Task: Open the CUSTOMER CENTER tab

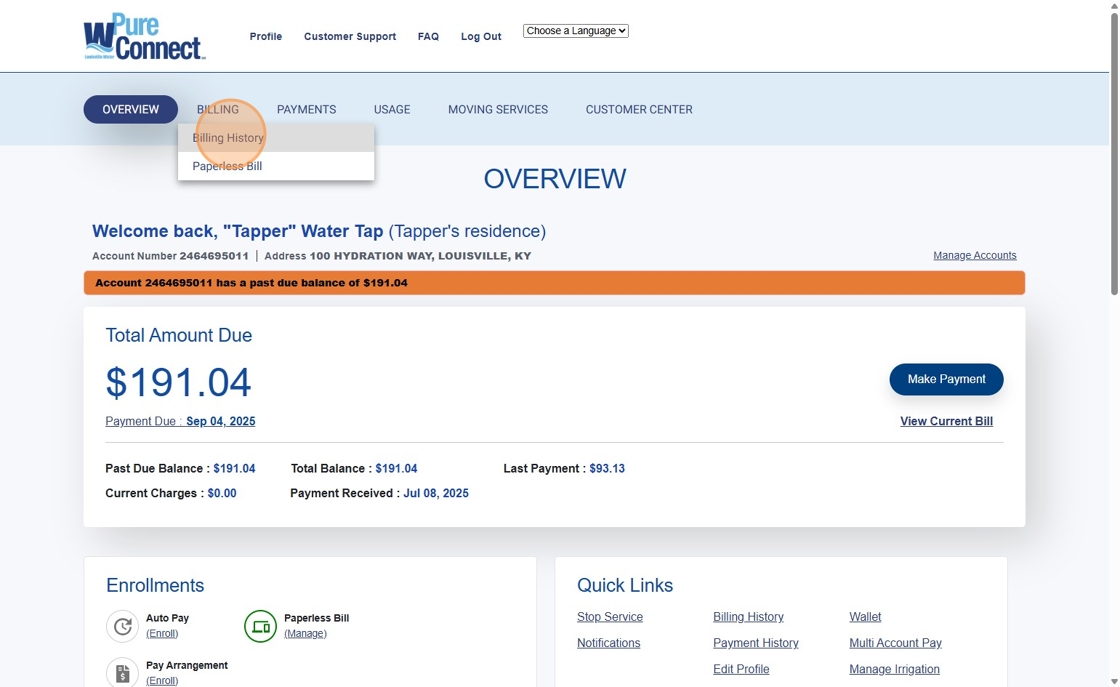Action: (639, 109)
